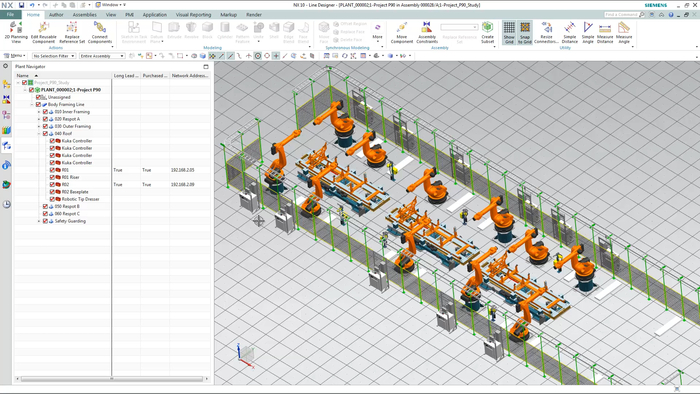The height and width of the screenshot is (394, 700).
Task: Select the 060 Respot C tree item
Action: pyautogui.click(x=67, y=214)
